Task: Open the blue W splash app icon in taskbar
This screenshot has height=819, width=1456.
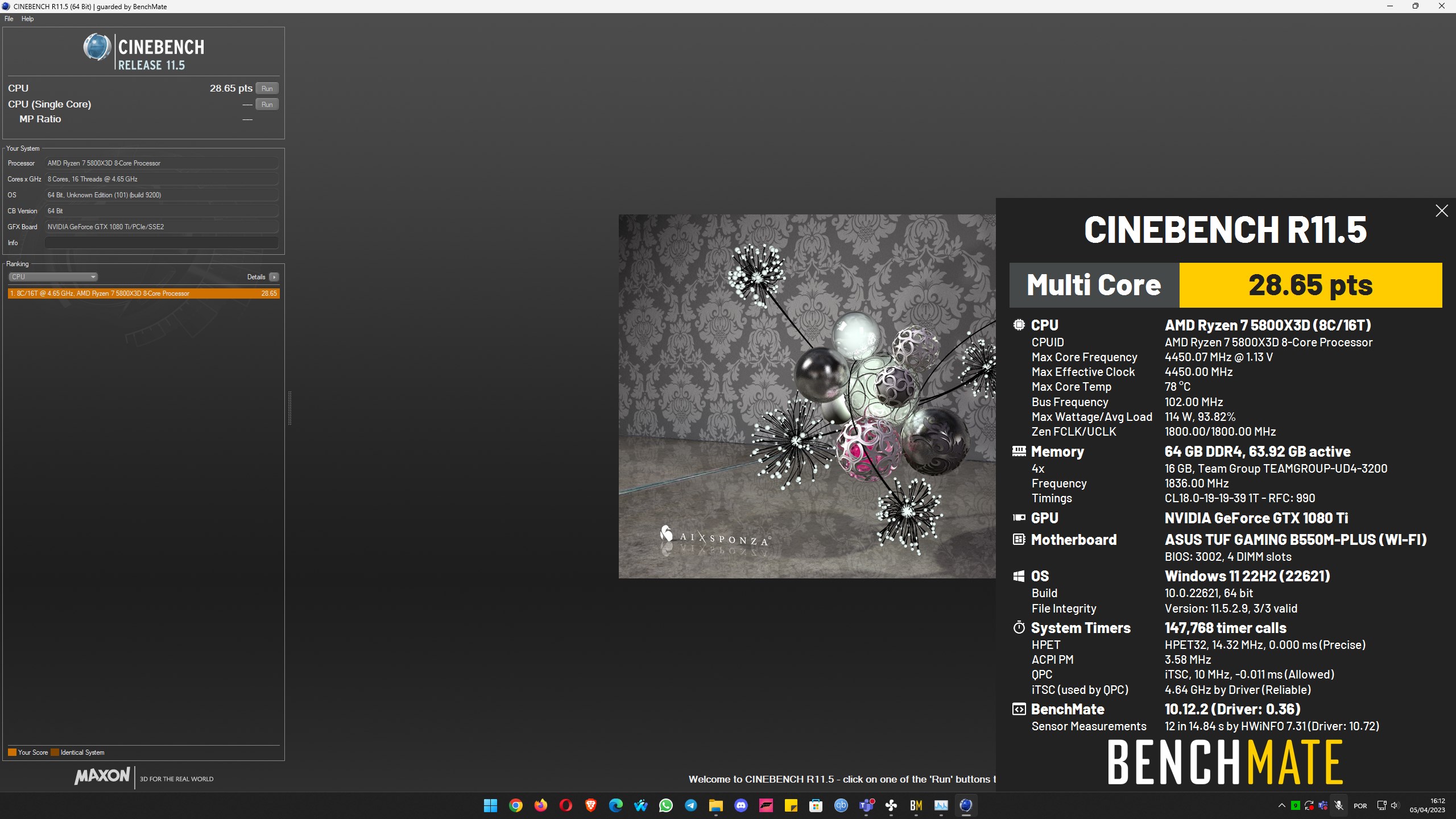Action: click(x=640, y=805)
